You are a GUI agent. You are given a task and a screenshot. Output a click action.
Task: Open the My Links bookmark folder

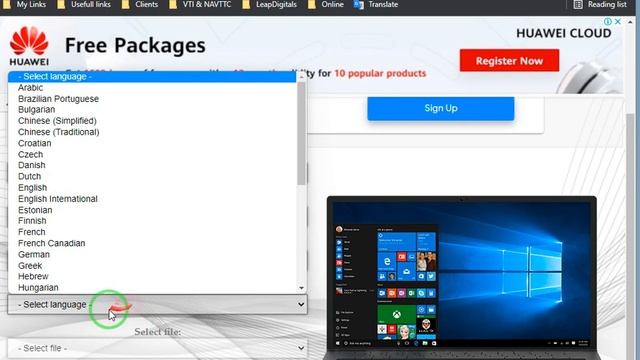(24, 5)
